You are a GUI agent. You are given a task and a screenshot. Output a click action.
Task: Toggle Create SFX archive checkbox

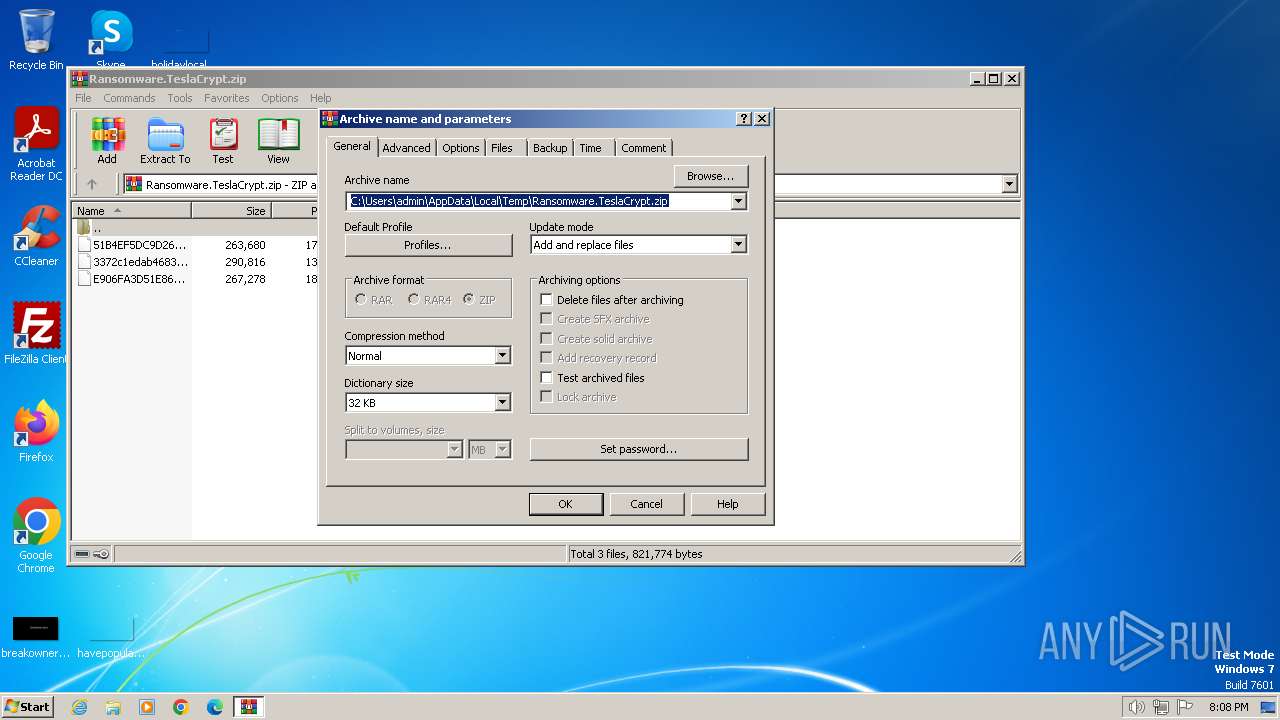point(546,319)
